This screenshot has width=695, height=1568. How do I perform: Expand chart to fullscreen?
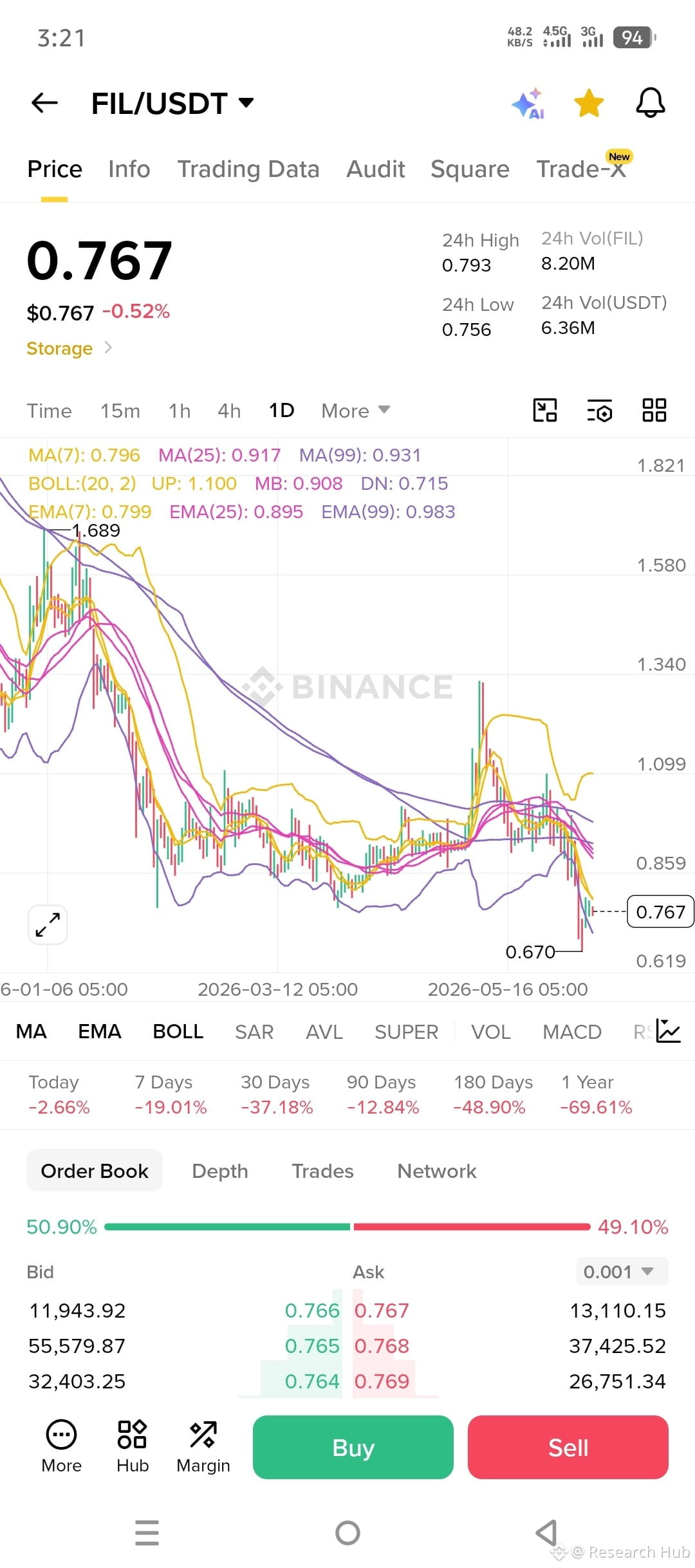[48, 925]
